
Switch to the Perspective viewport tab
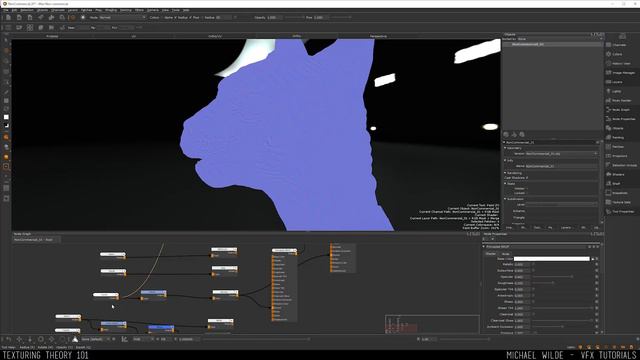pos(378,36)
